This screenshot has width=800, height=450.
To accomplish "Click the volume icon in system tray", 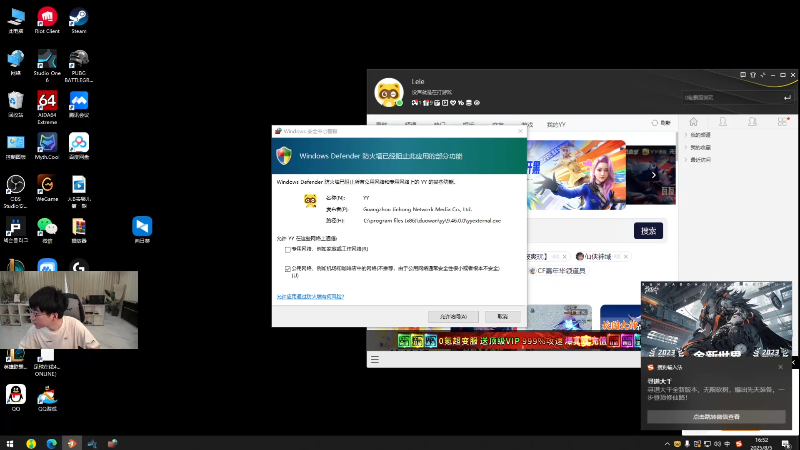I will click(x=718, y=444).
